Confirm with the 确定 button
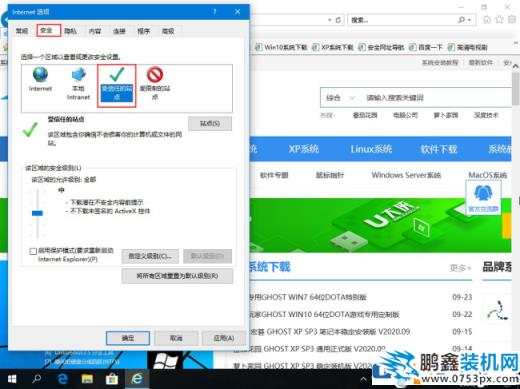Image resolution: width=520 pixels, height=389 pixels. click(128, 338)
